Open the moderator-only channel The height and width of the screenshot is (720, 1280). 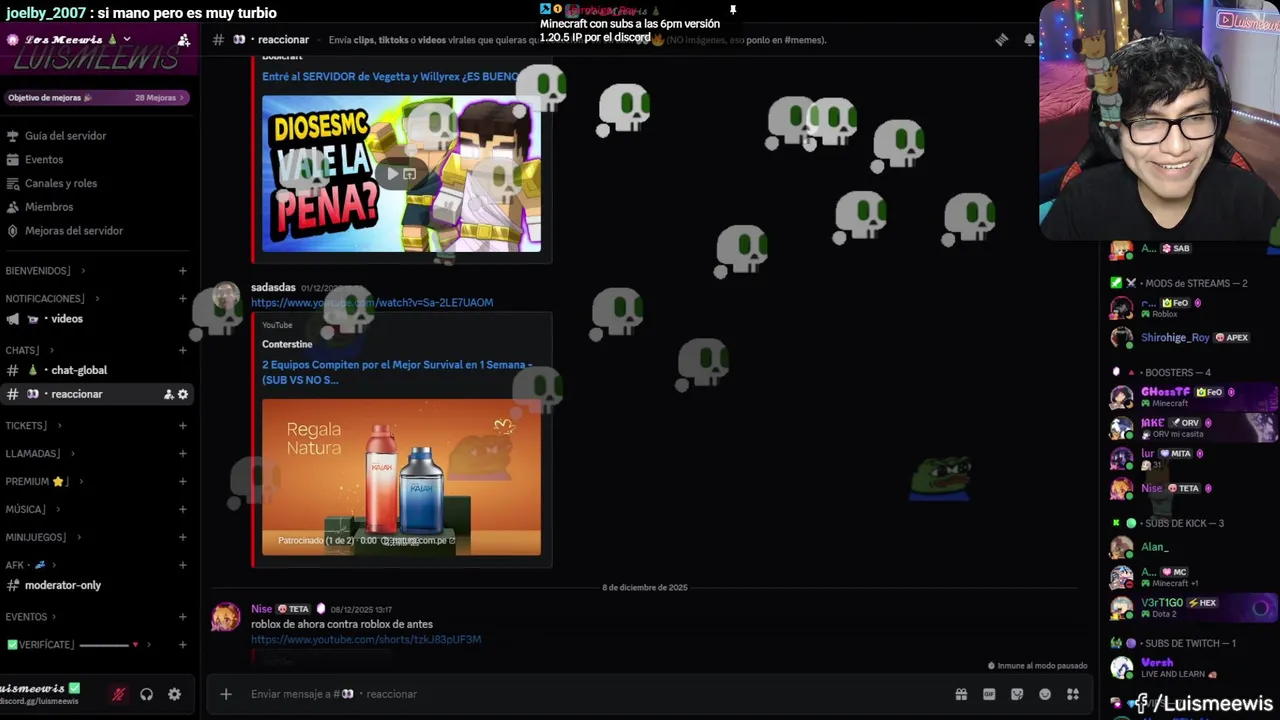click(x=96, y=585)
